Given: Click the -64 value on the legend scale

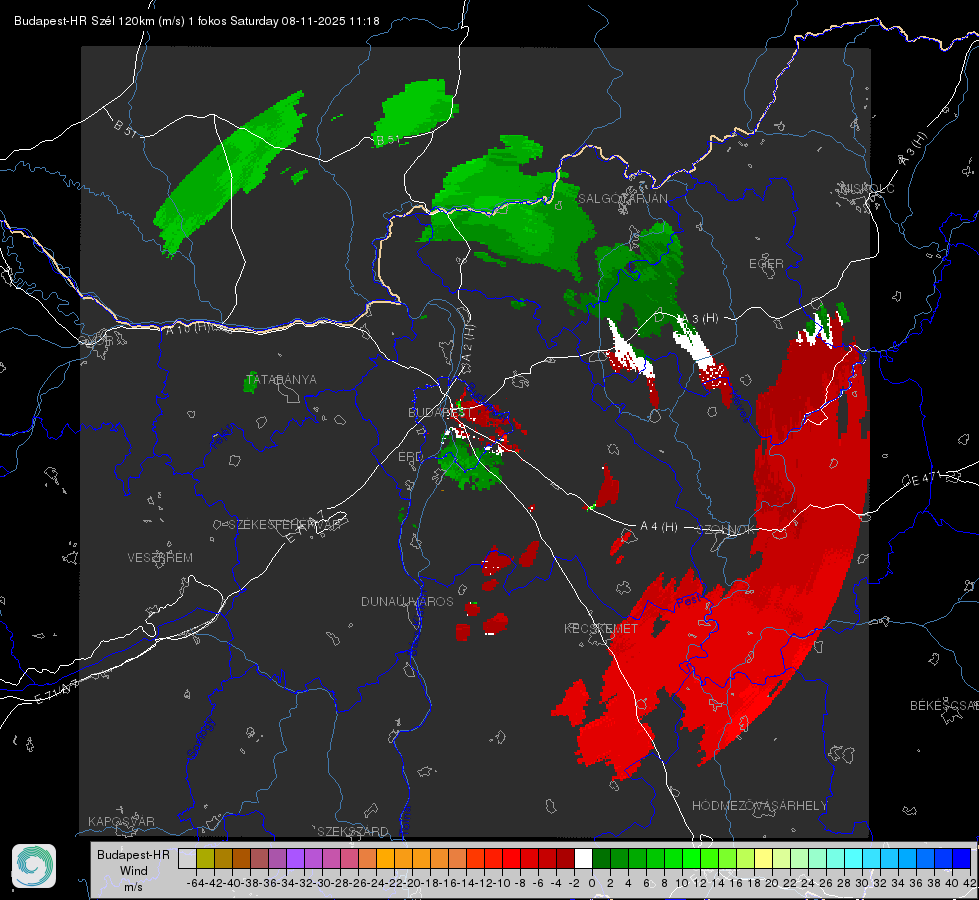Looking at the screenshot, I should click(195, 883).
